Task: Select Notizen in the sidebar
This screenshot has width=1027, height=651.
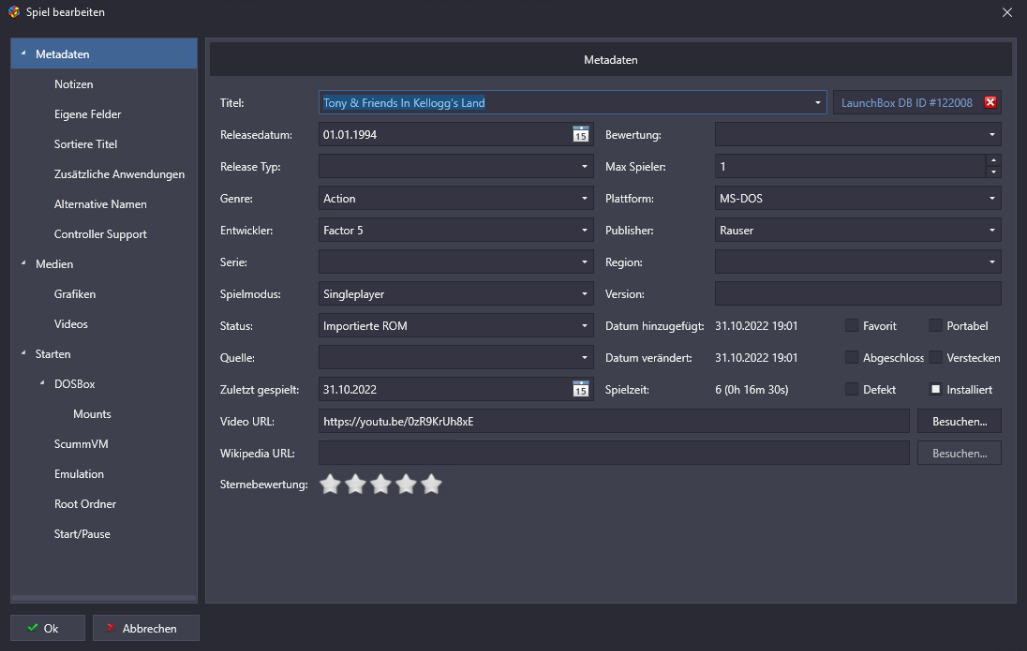Action: 74,84
